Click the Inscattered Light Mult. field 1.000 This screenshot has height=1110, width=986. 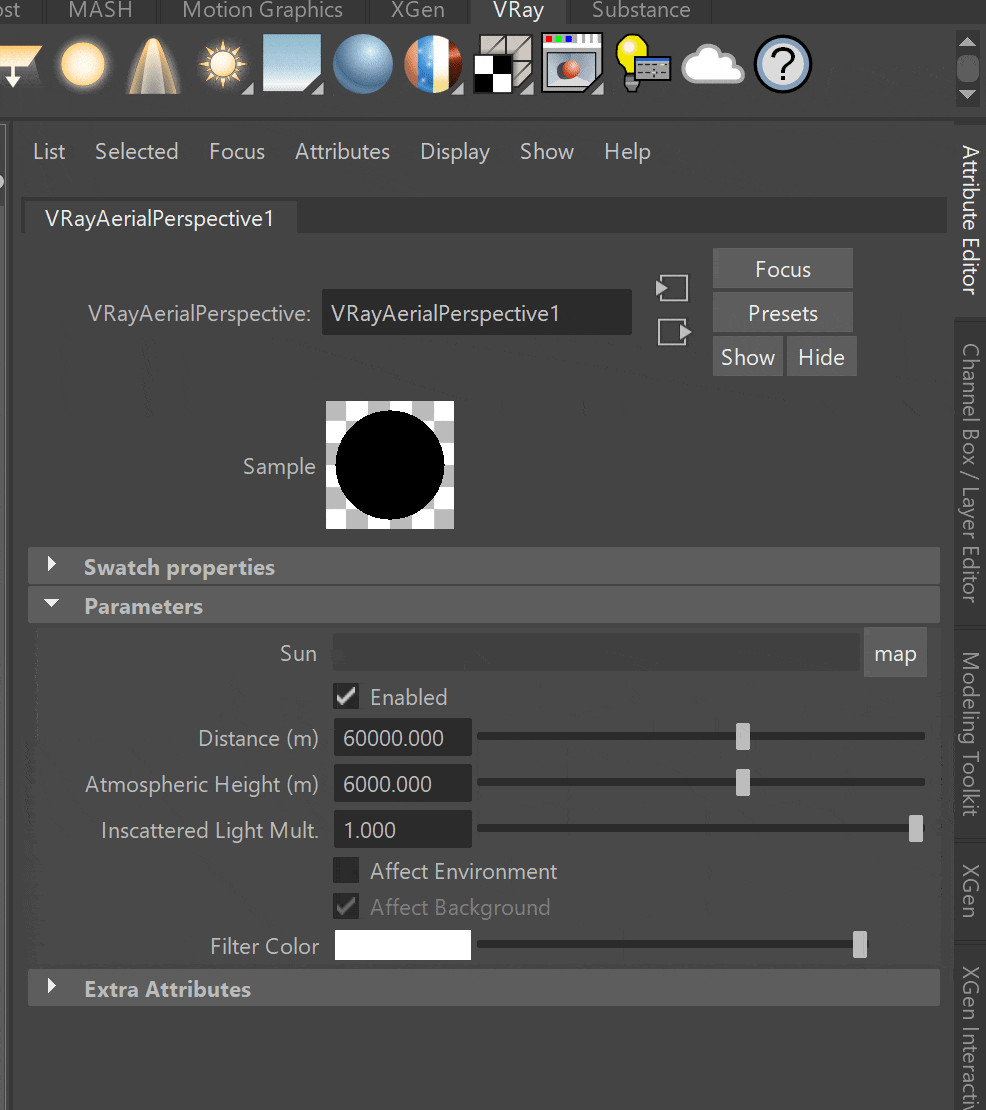coord(403,830)
